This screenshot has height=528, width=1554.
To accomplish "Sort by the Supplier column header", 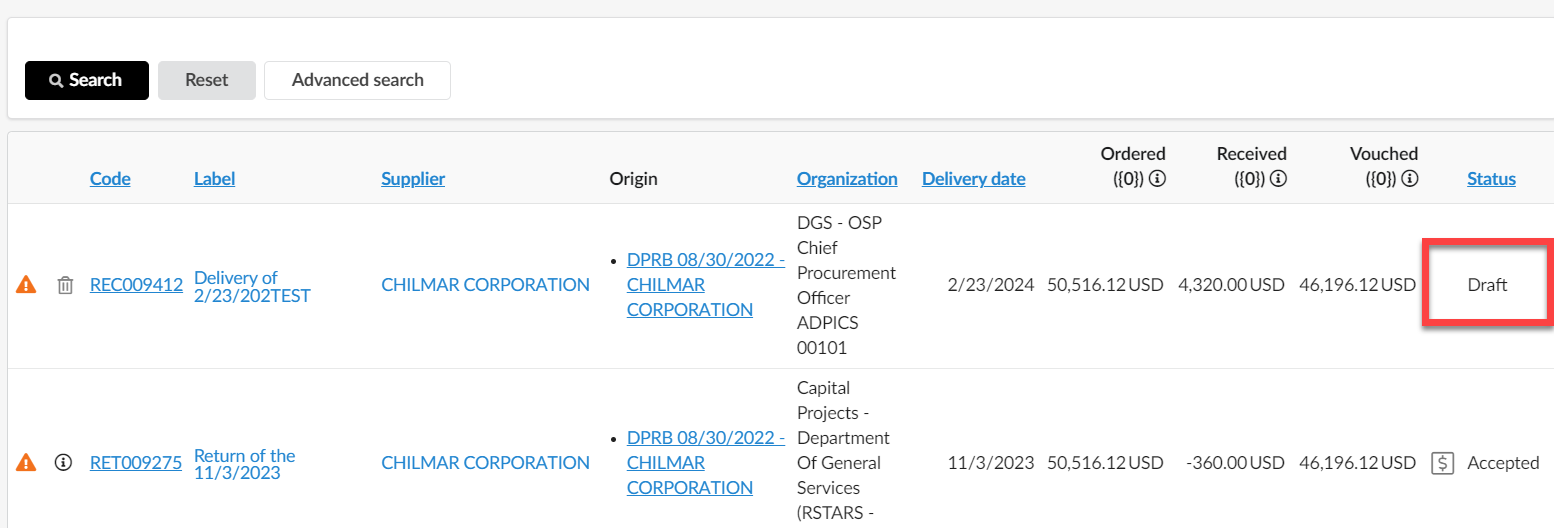I will (x=413, y=179).
